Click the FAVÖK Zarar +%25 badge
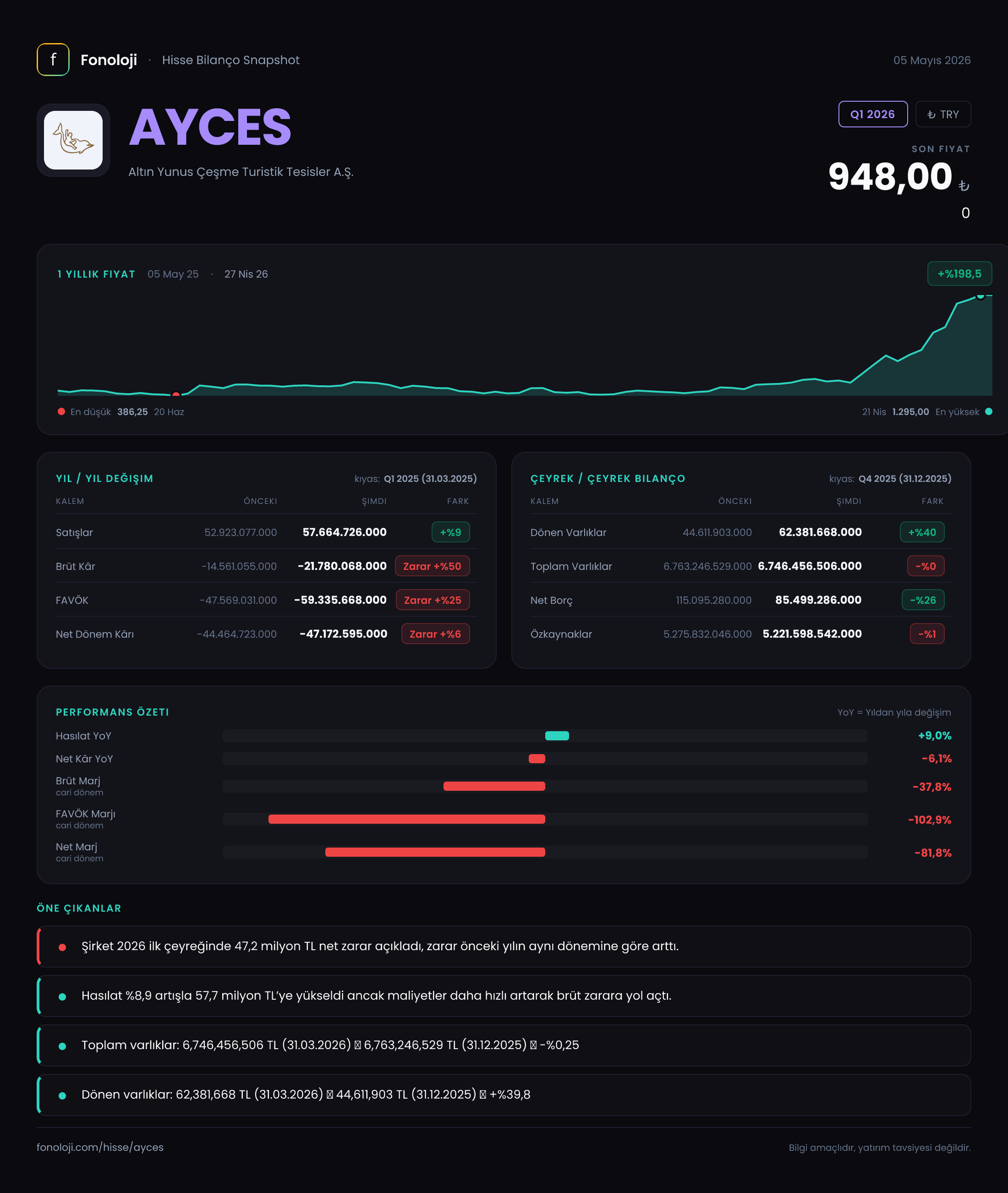 point(433,600)
